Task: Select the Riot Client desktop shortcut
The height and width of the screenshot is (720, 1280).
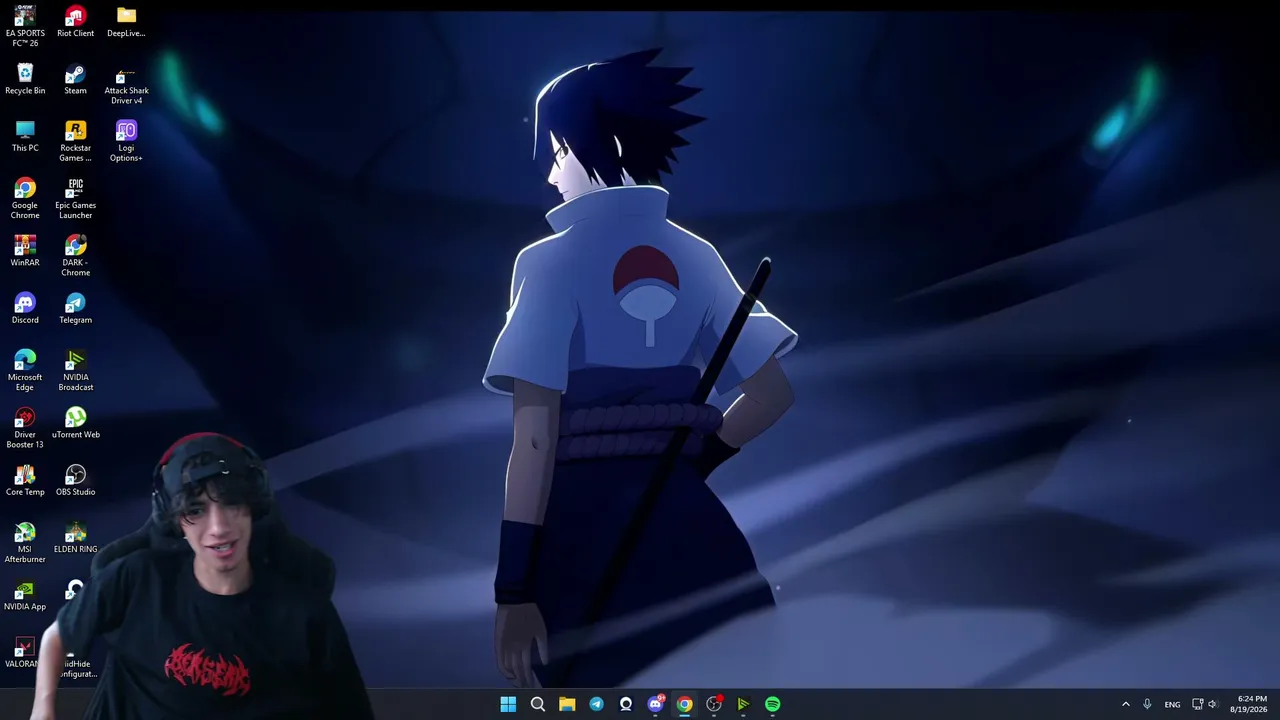Action: click(75, 22)
